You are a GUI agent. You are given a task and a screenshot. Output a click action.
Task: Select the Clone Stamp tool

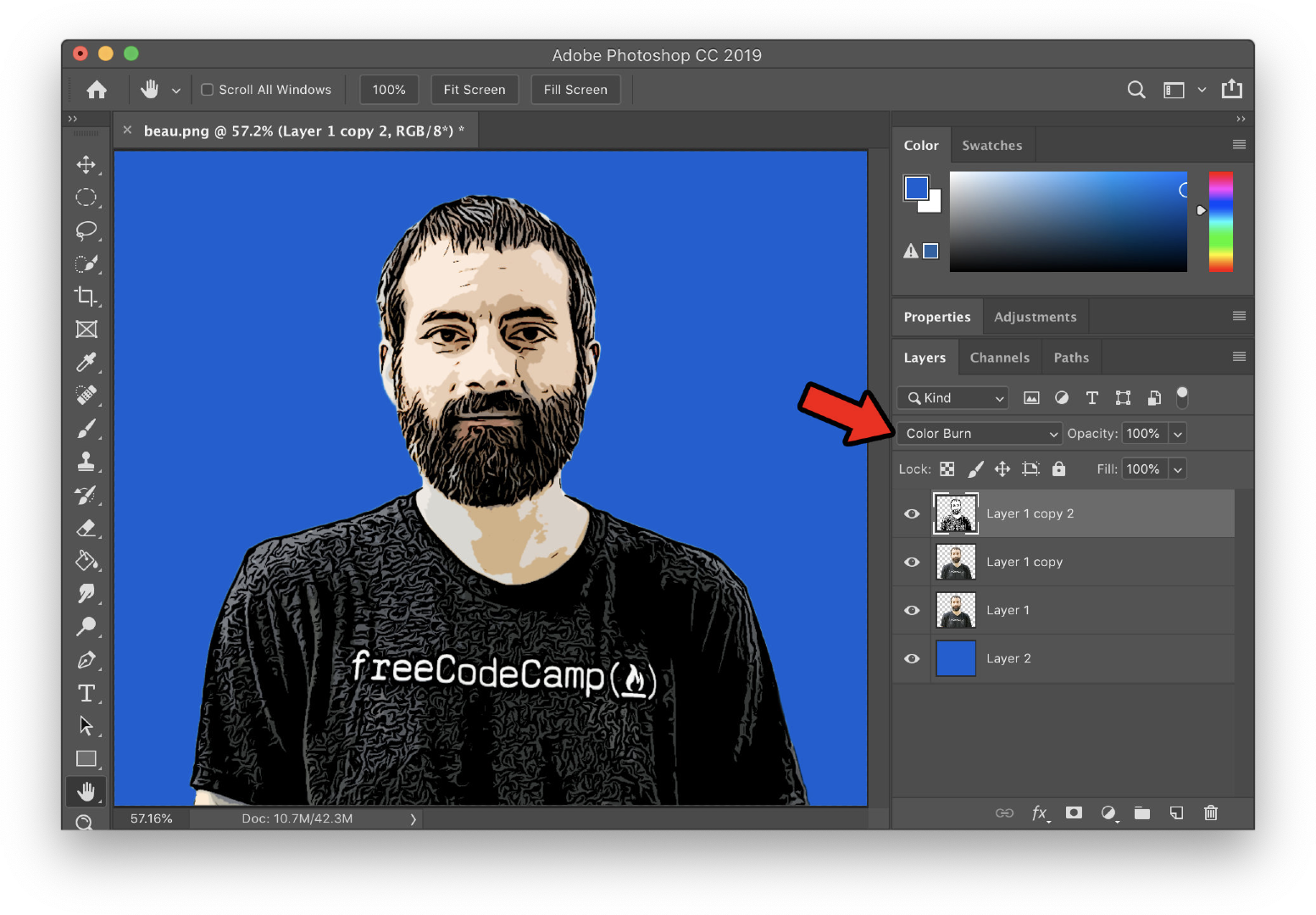86,462
